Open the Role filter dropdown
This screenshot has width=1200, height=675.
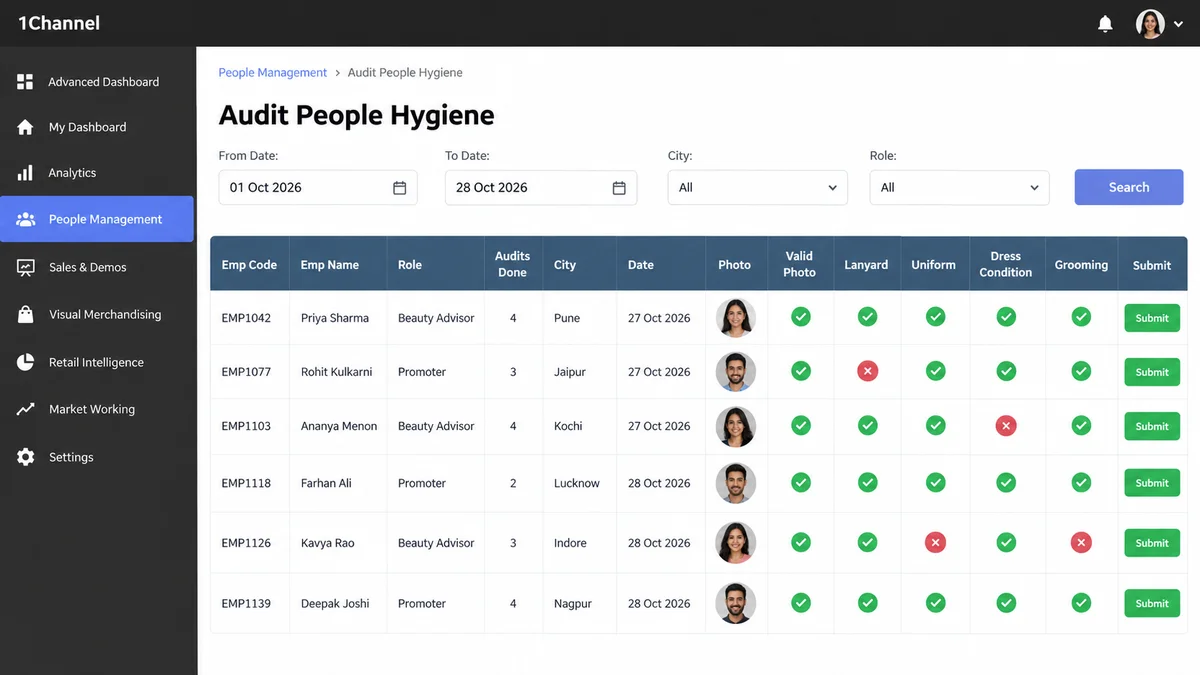click(x=959, y=188)
